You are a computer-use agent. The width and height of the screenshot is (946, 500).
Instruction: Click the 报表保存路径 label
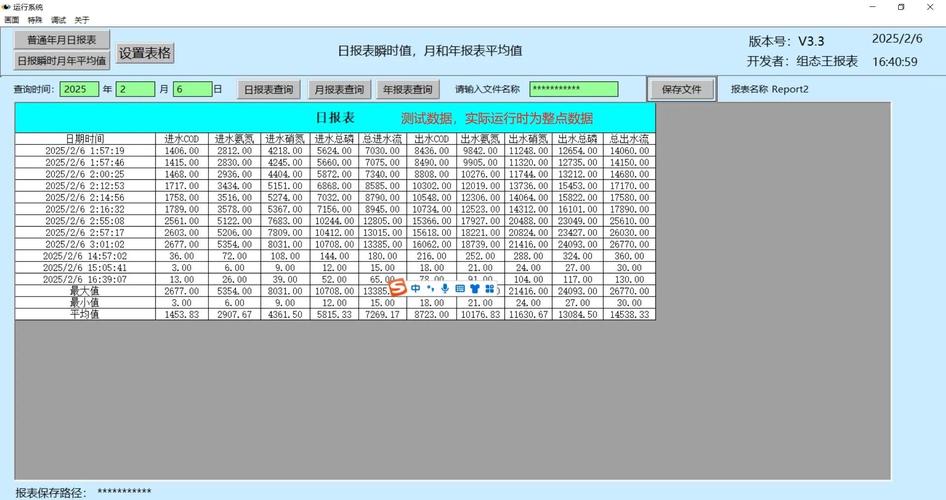tap(51, 492)
